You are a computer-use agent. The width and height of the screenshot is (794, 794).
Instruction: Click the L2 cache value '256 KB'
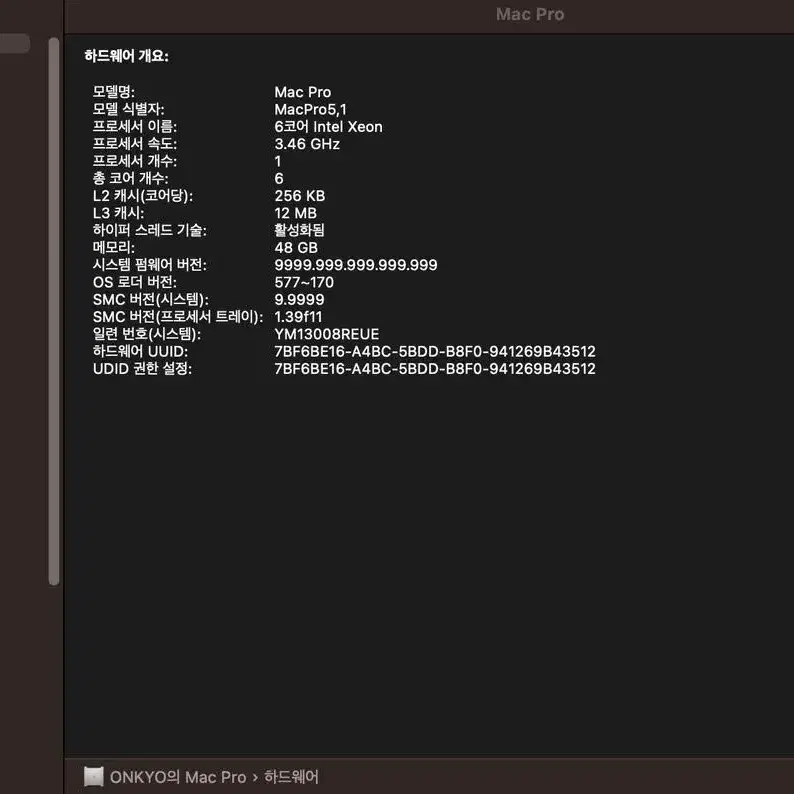(x=300, y=195)
